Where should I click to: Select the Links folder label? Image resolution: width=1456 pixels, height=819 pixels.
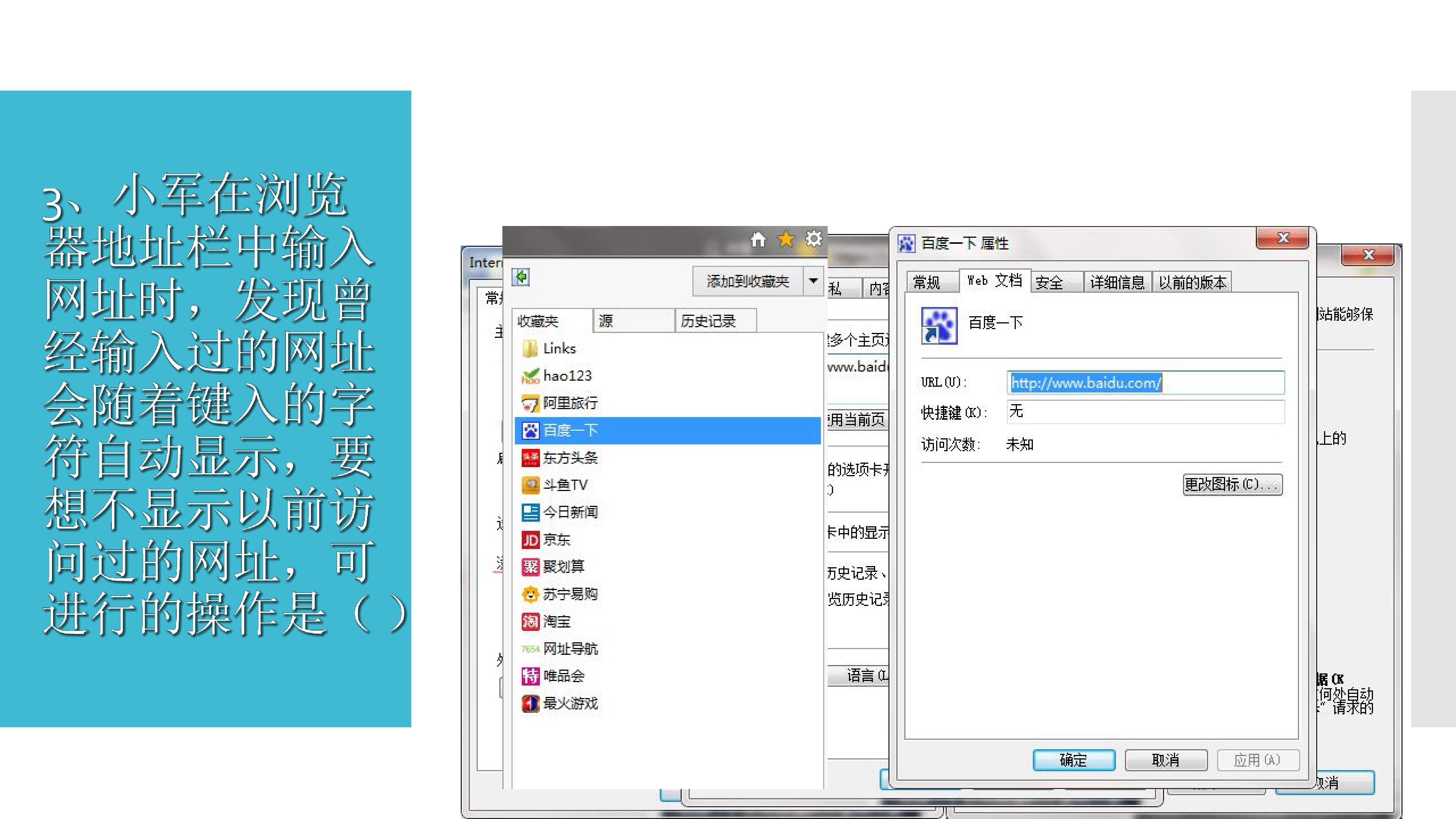(560, 348)
